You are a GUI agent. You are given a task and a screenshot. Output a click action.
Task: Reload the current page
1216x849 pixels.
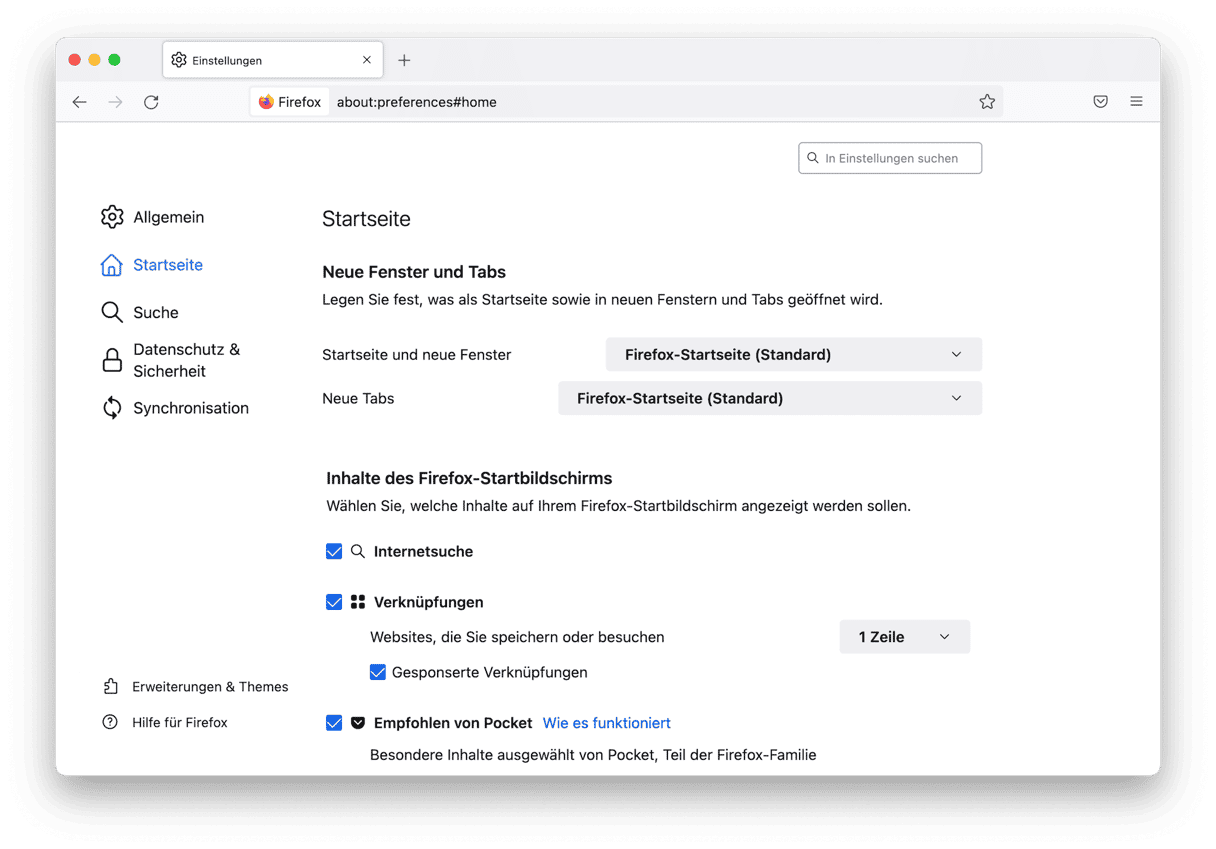tap(151, 102)
